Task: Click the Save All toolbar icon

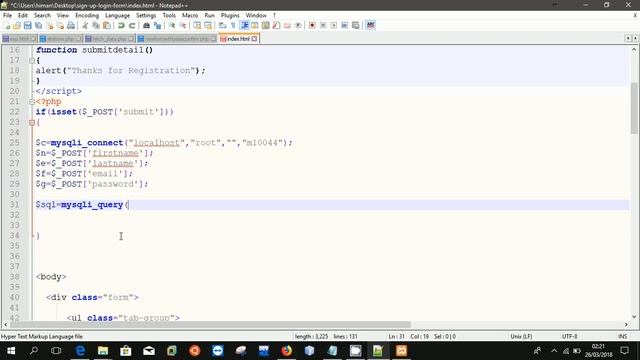Action: click(38, 25)
